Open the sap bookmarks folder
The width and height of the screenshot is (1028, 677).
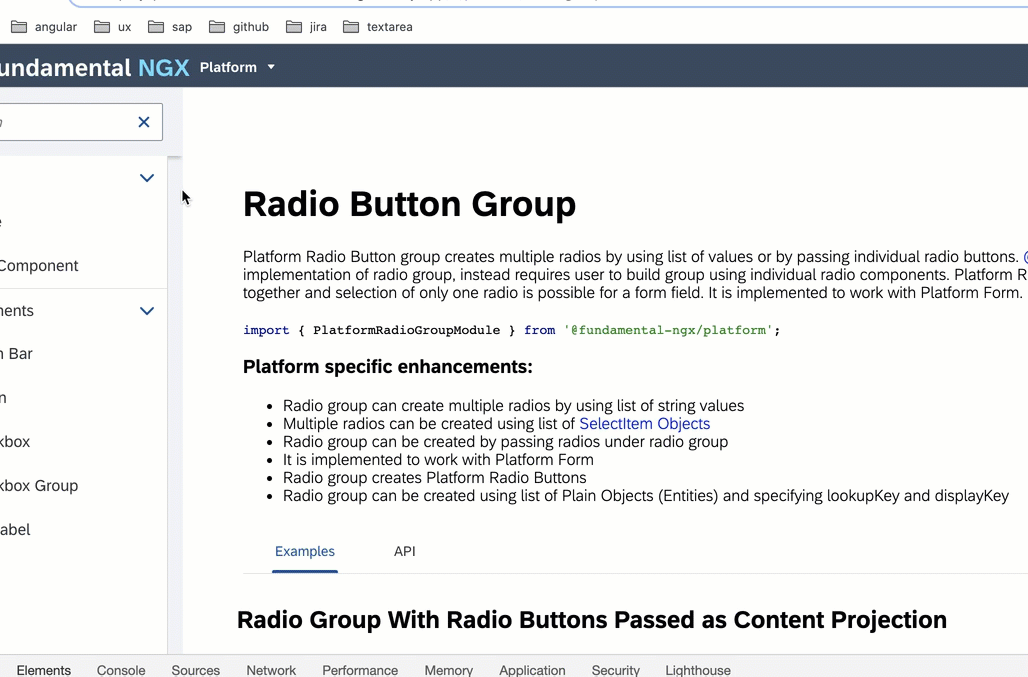(x=170, y=27)
